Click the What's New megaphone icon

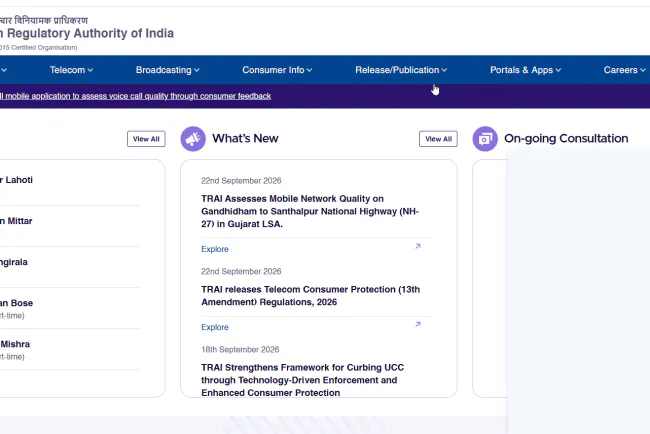coord(193,139)
